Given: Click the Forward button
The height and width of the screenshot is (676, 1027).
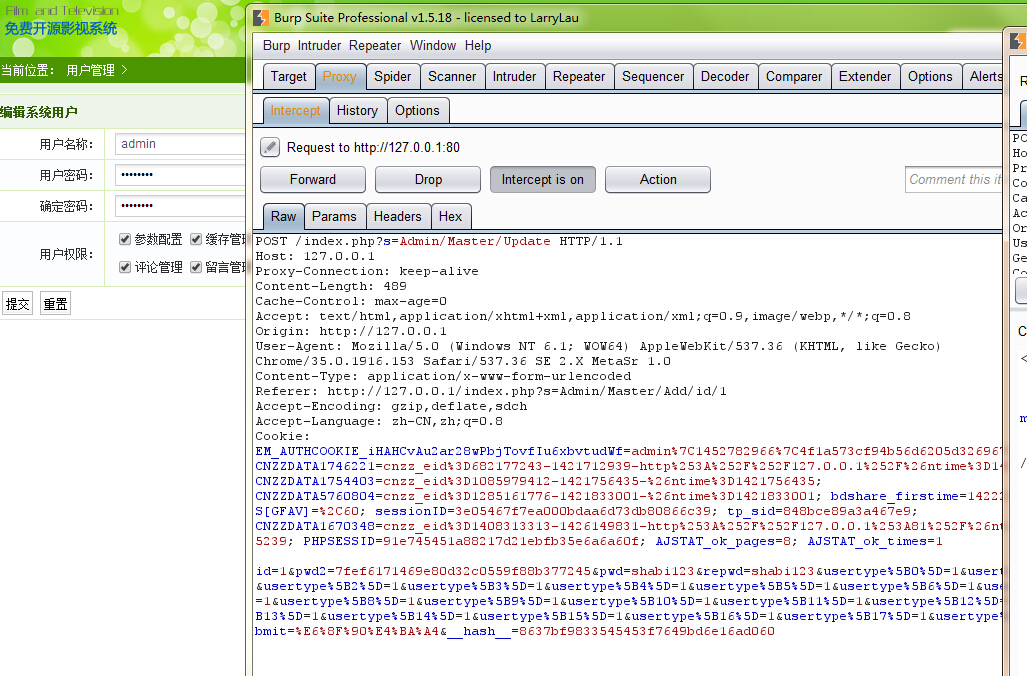Looking at the screenshot, I should (x=313, y=179).
